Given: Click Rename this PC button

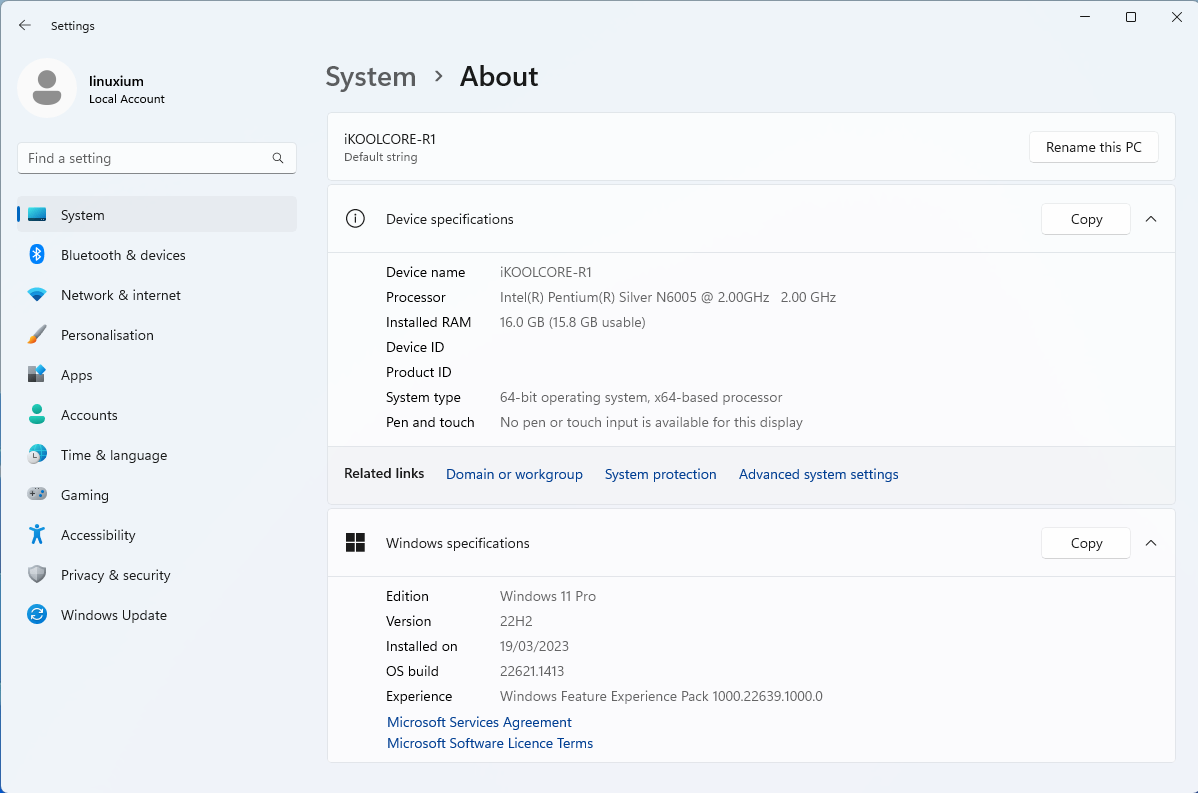Looking at the screenshot, I should click(1093, 147).
